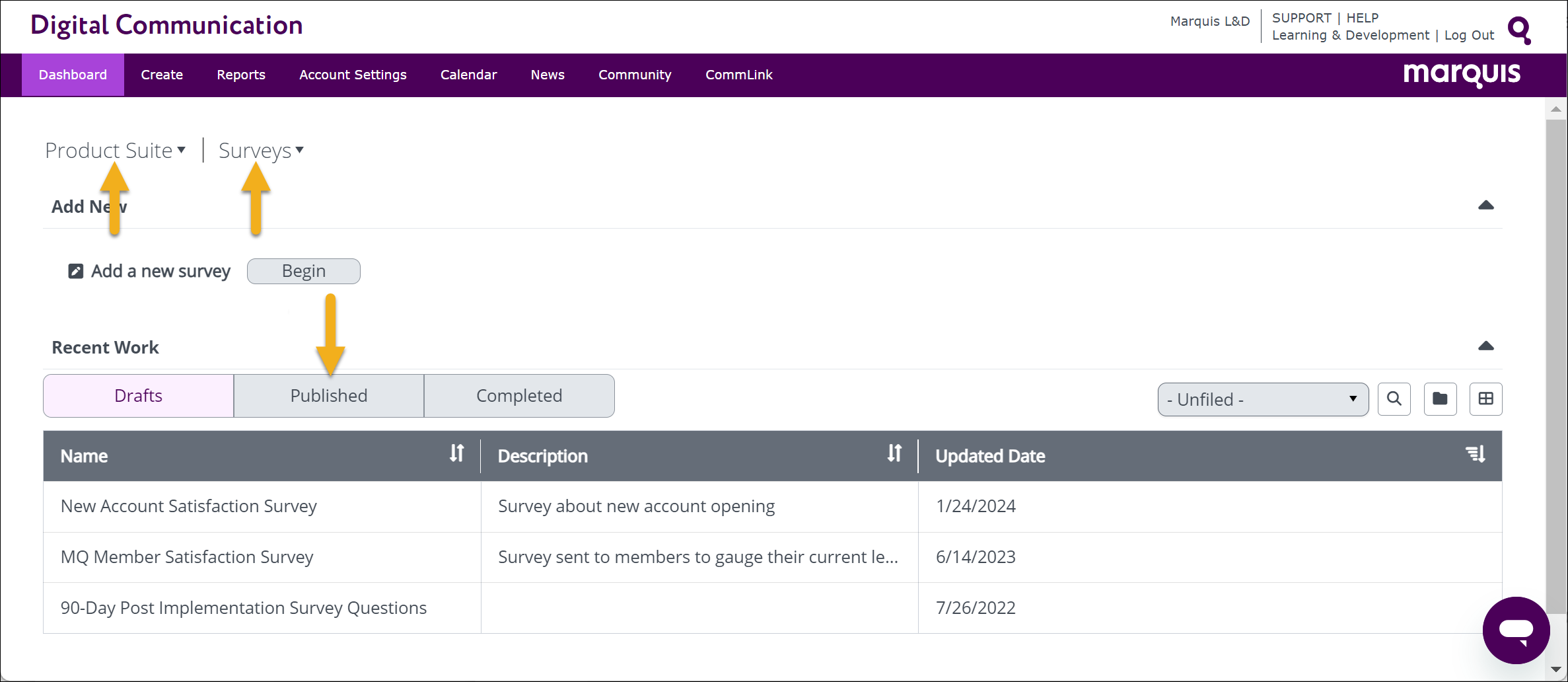Click the Marquis logo
1568x682 pixels.
coord(1462,75)
